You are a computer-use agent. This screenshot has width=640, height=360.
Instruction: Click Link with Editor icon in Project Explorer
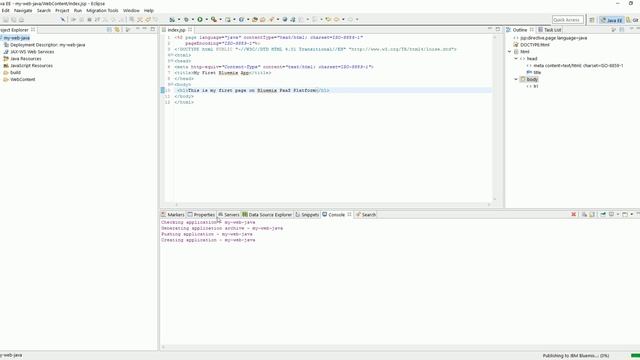[x=117, y=29]
